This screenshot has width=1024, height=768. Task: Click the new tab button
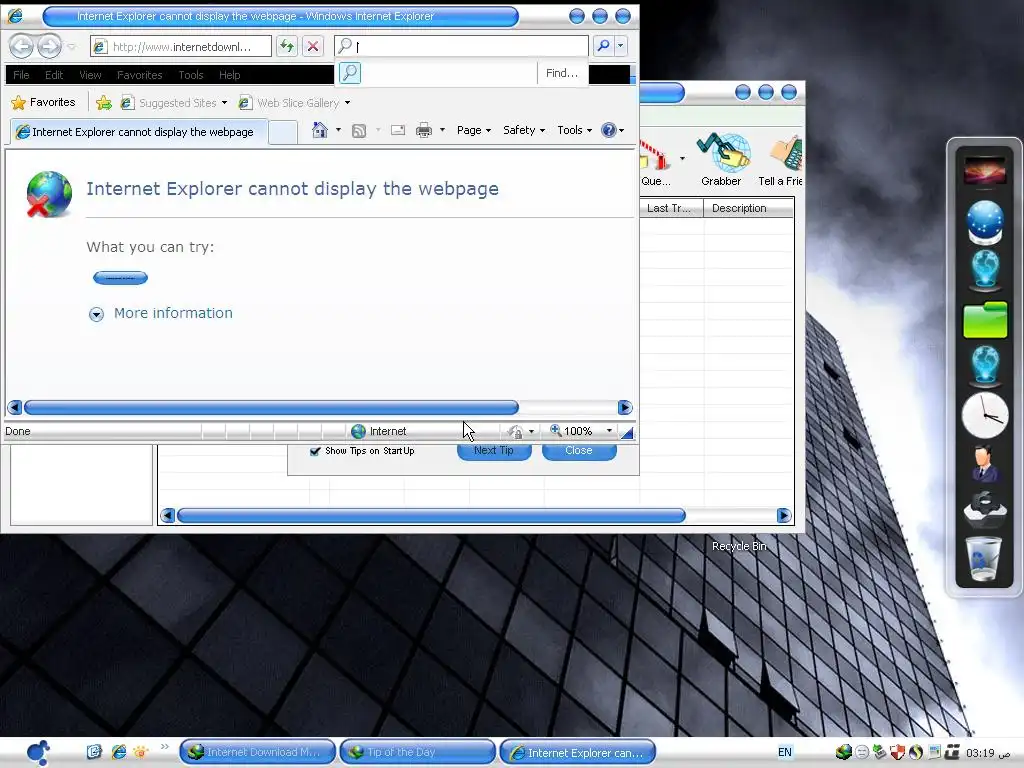click(x=283, y=132)
